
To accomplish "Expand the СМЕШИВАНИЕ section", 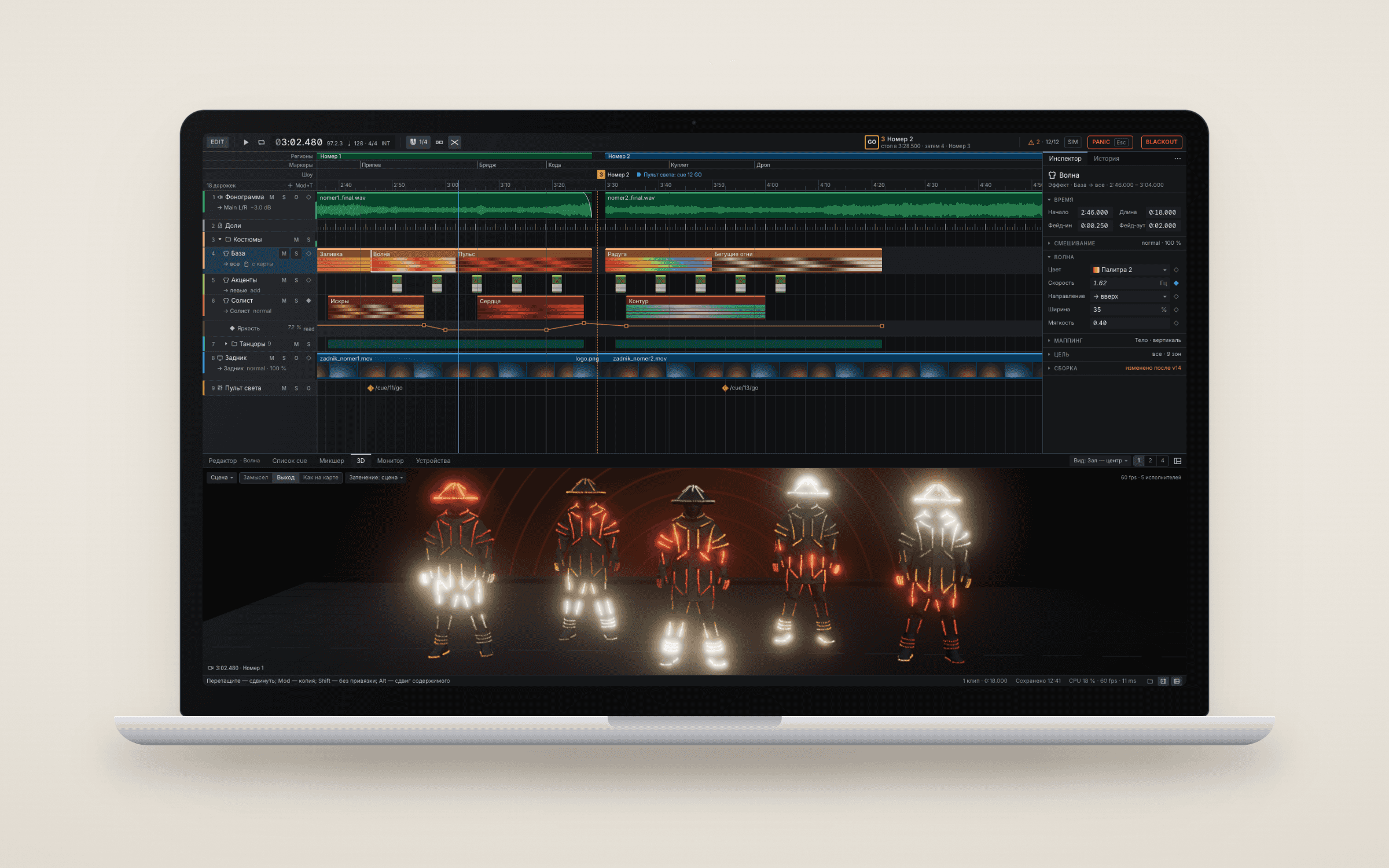I will pyautogui.click(x=1114, y=244).
